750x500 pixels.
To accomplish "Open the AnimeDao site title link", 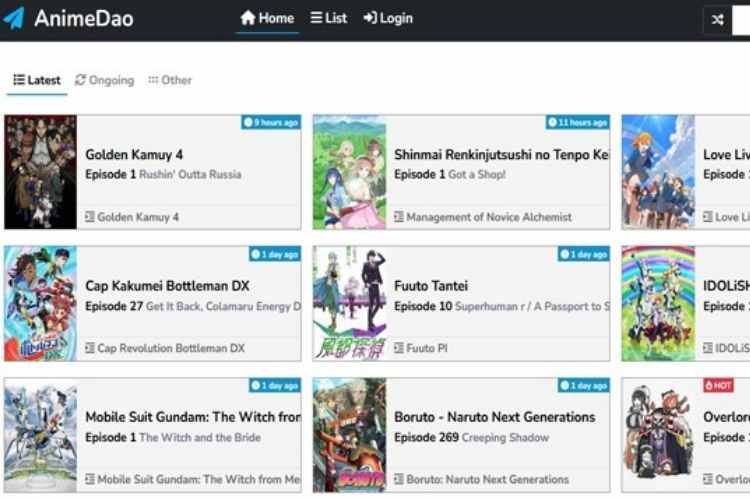I will [84, 19].
